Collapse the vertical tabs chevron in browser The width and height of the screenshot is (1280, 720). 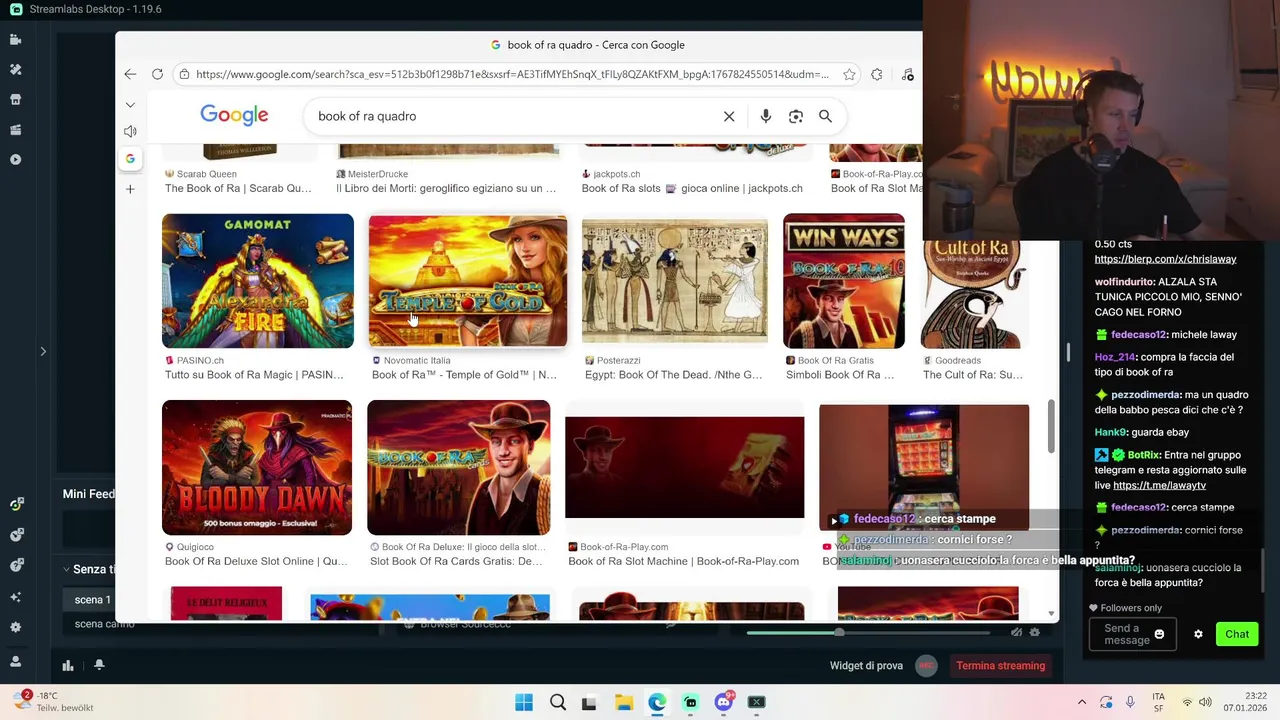pyautogui.click(x=130, y=104)
